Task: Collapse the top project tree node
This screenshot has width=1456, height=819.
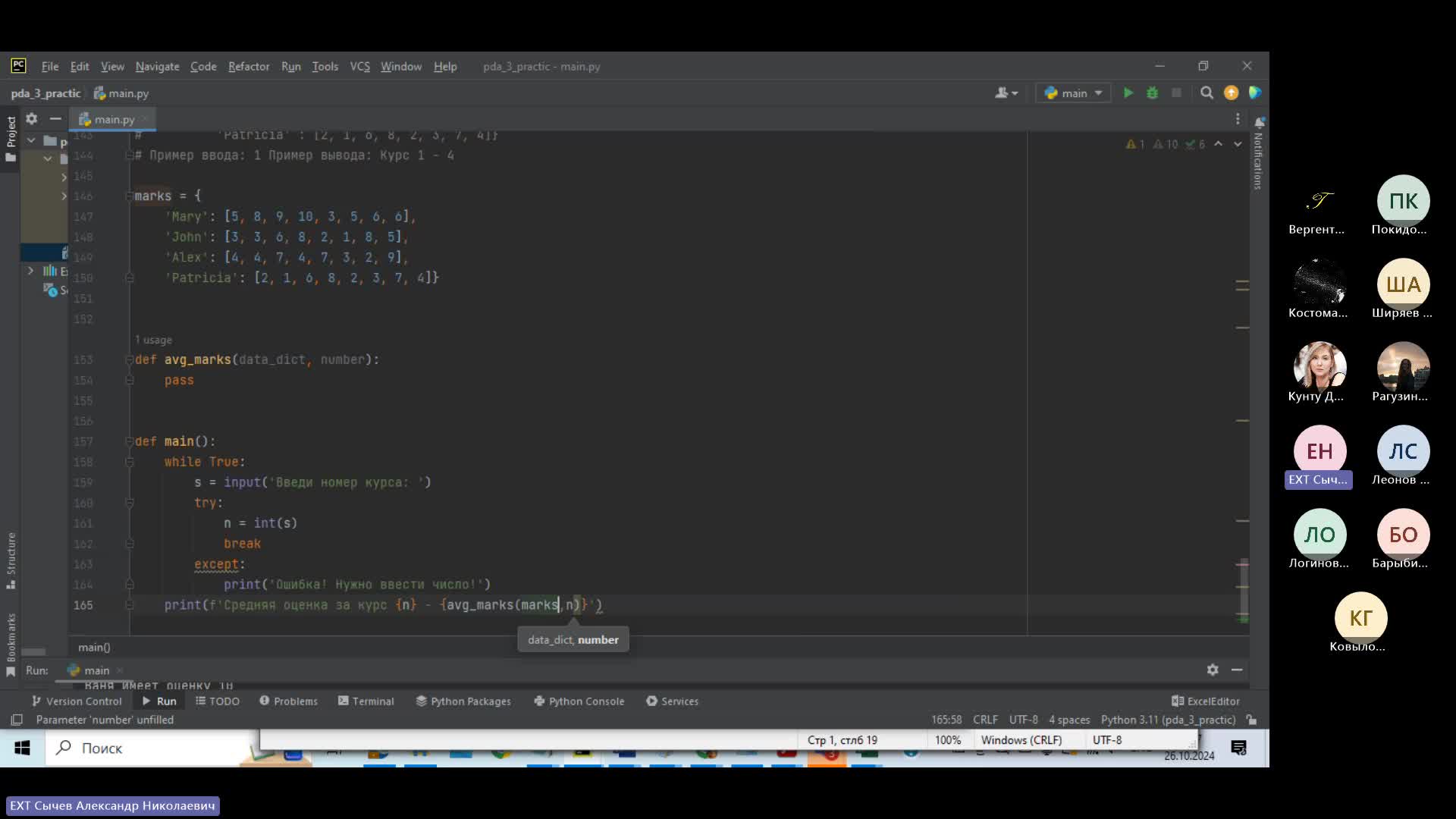Action: click(31, 140)
